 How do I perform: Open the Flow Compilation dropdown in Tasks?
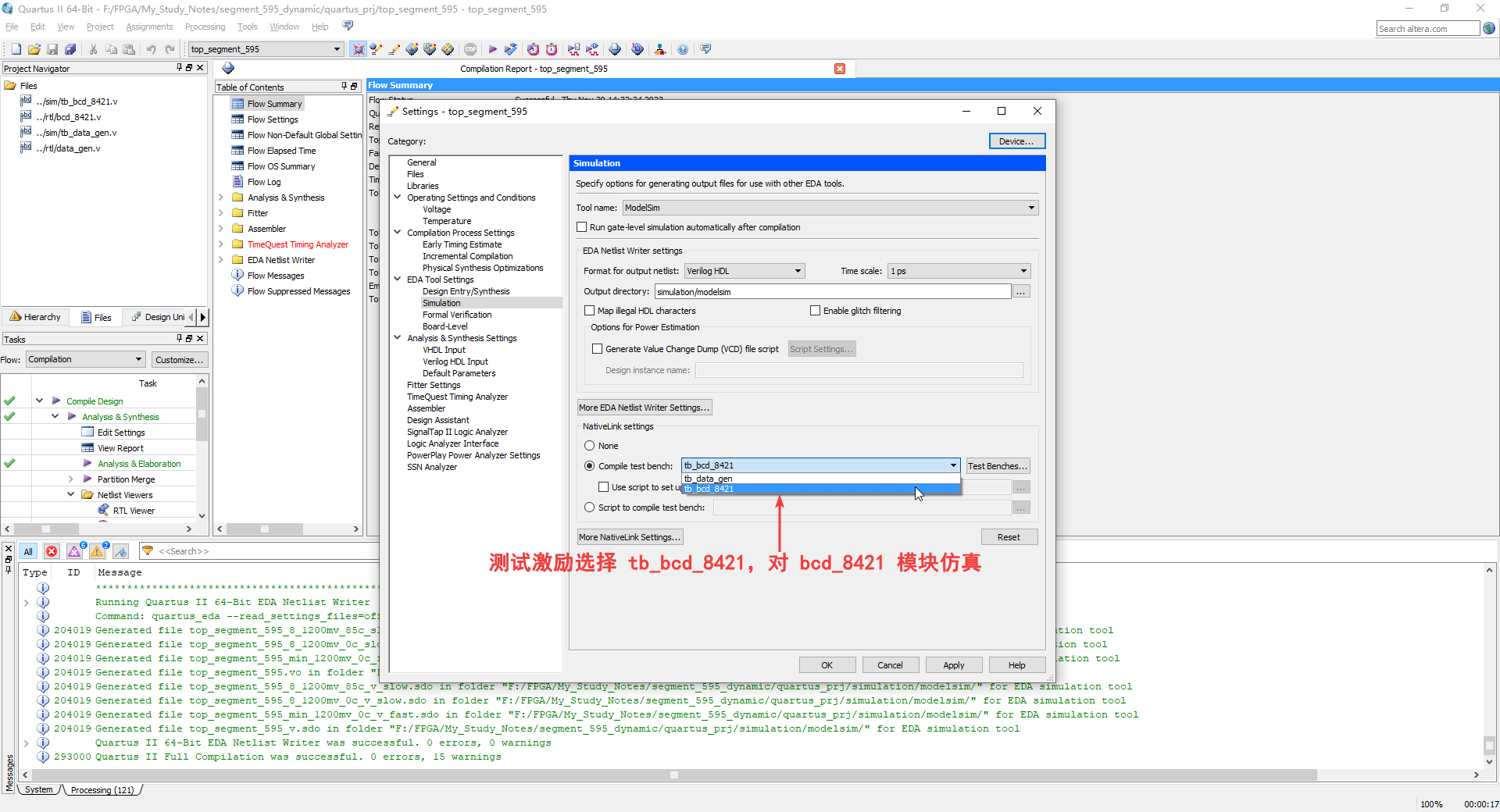(86, 359)
